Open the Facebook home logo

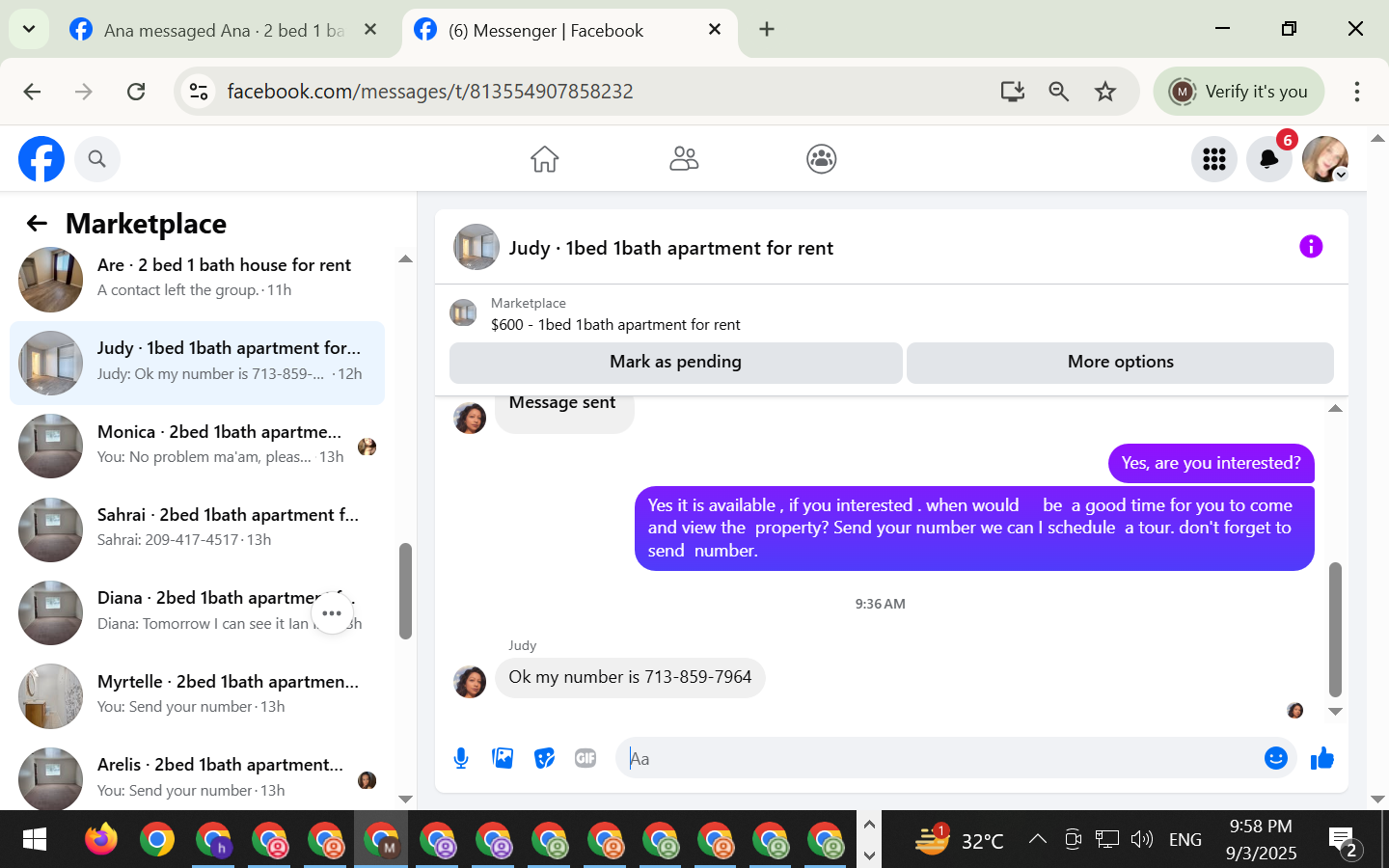tap(41, 159)
